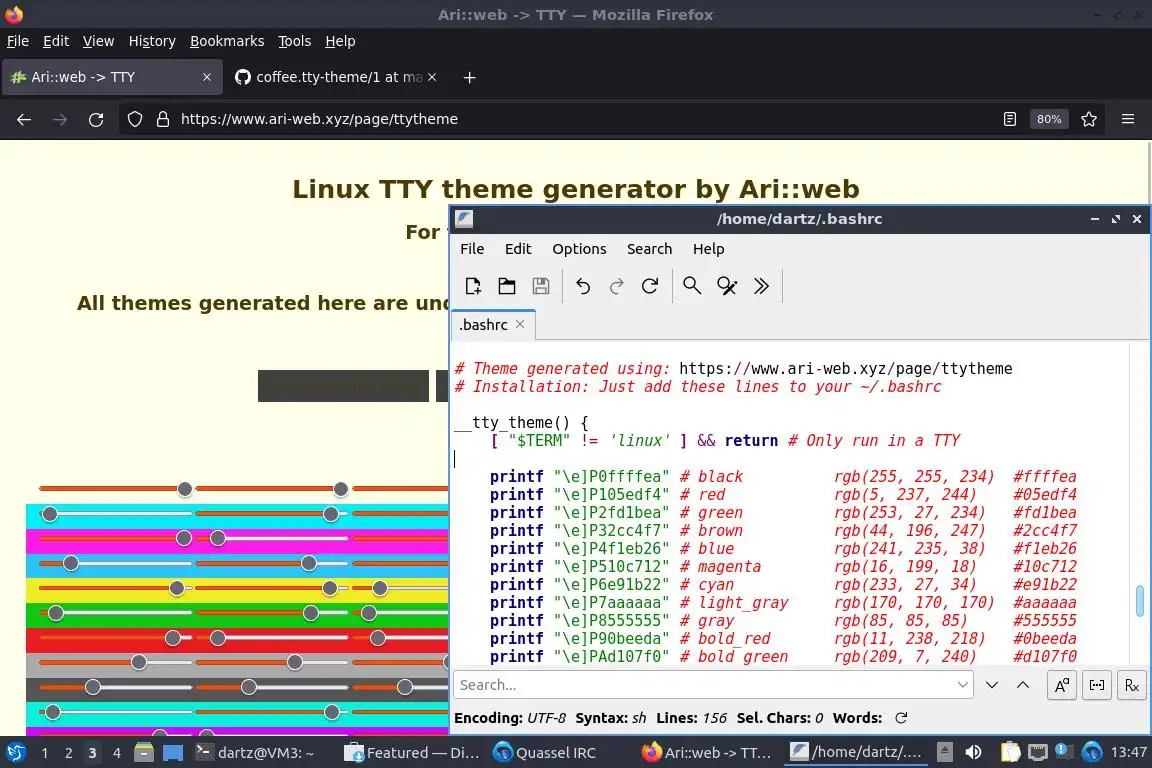Image resolution: width=1152 pixels, height=768 pixels.
Task: Open the FeatherPad Options menu
Action: coord(579,249)
